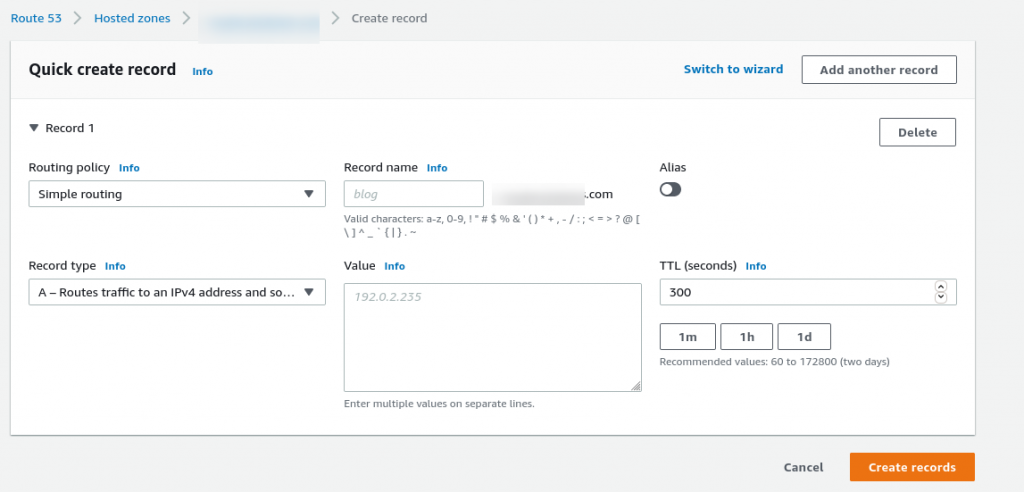The width and height of the screenshot is (1024, 492).
Task: Delete Record 1
Action: (918, 132)
